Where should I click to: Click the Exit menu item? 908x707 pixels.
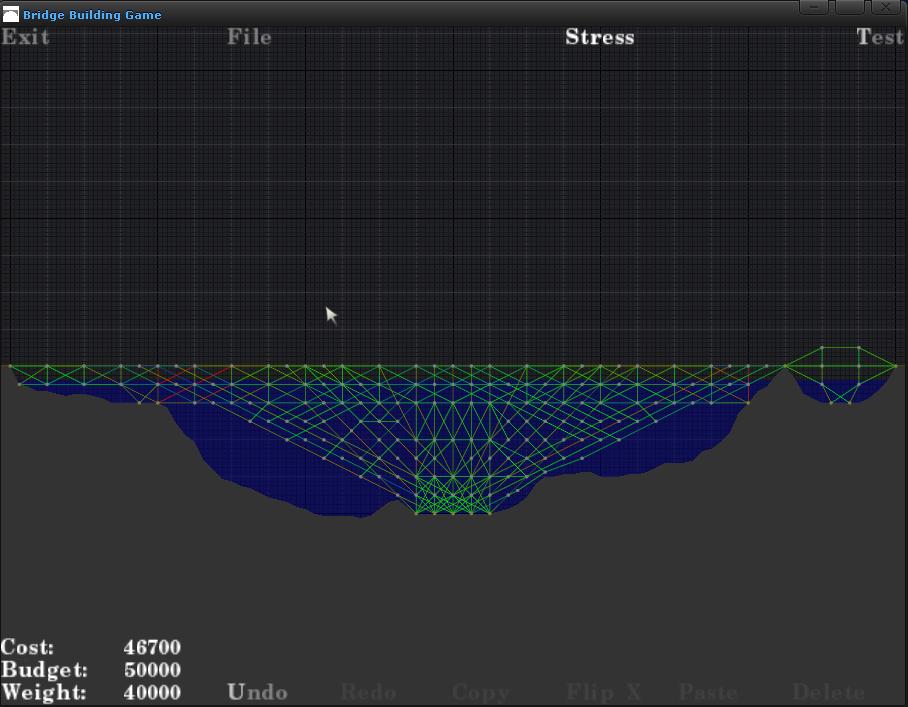coord(25,37)
